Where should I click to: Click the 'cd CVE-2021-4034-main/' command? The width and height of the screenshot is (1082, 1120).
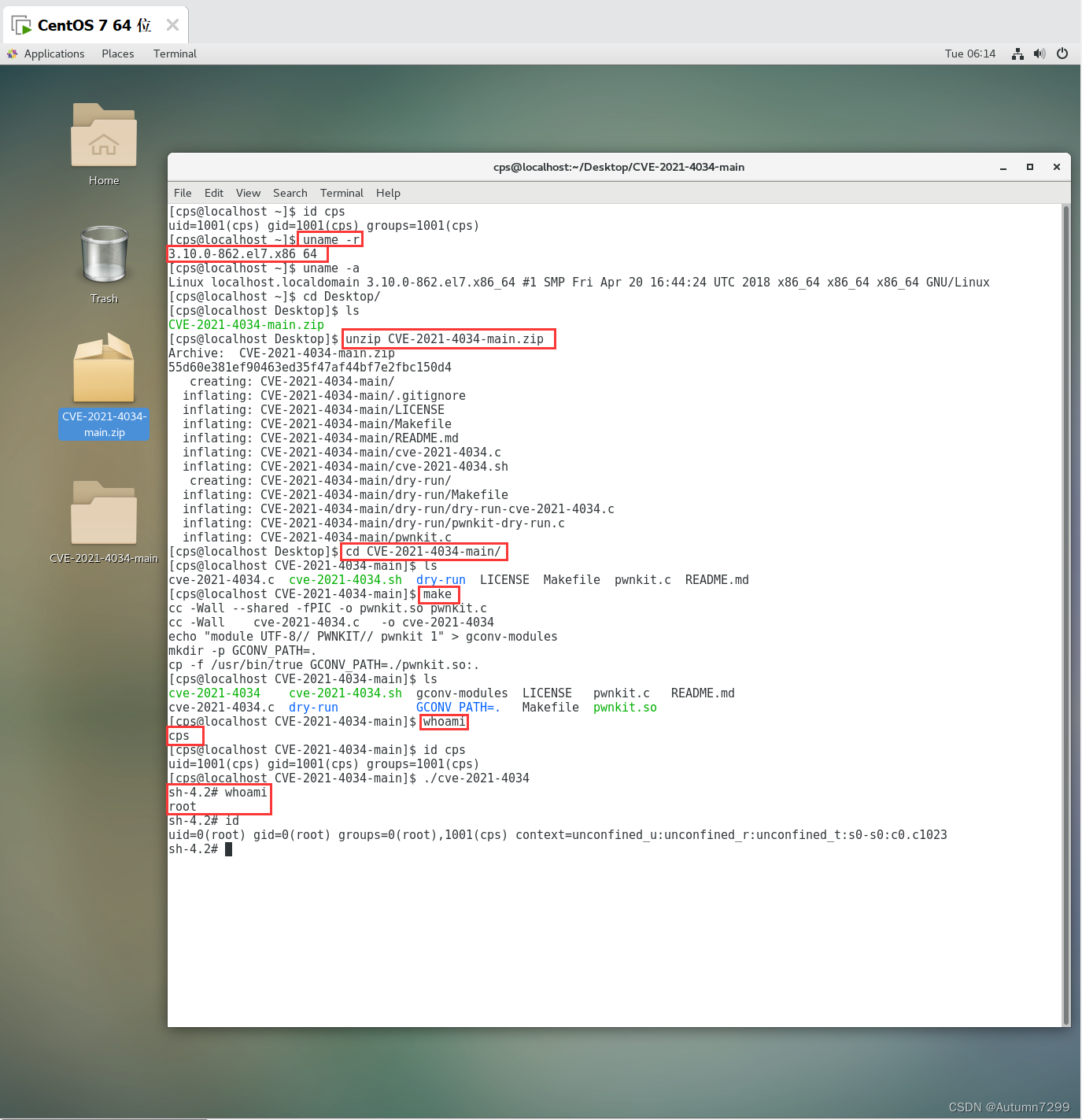tap(423, 552)
